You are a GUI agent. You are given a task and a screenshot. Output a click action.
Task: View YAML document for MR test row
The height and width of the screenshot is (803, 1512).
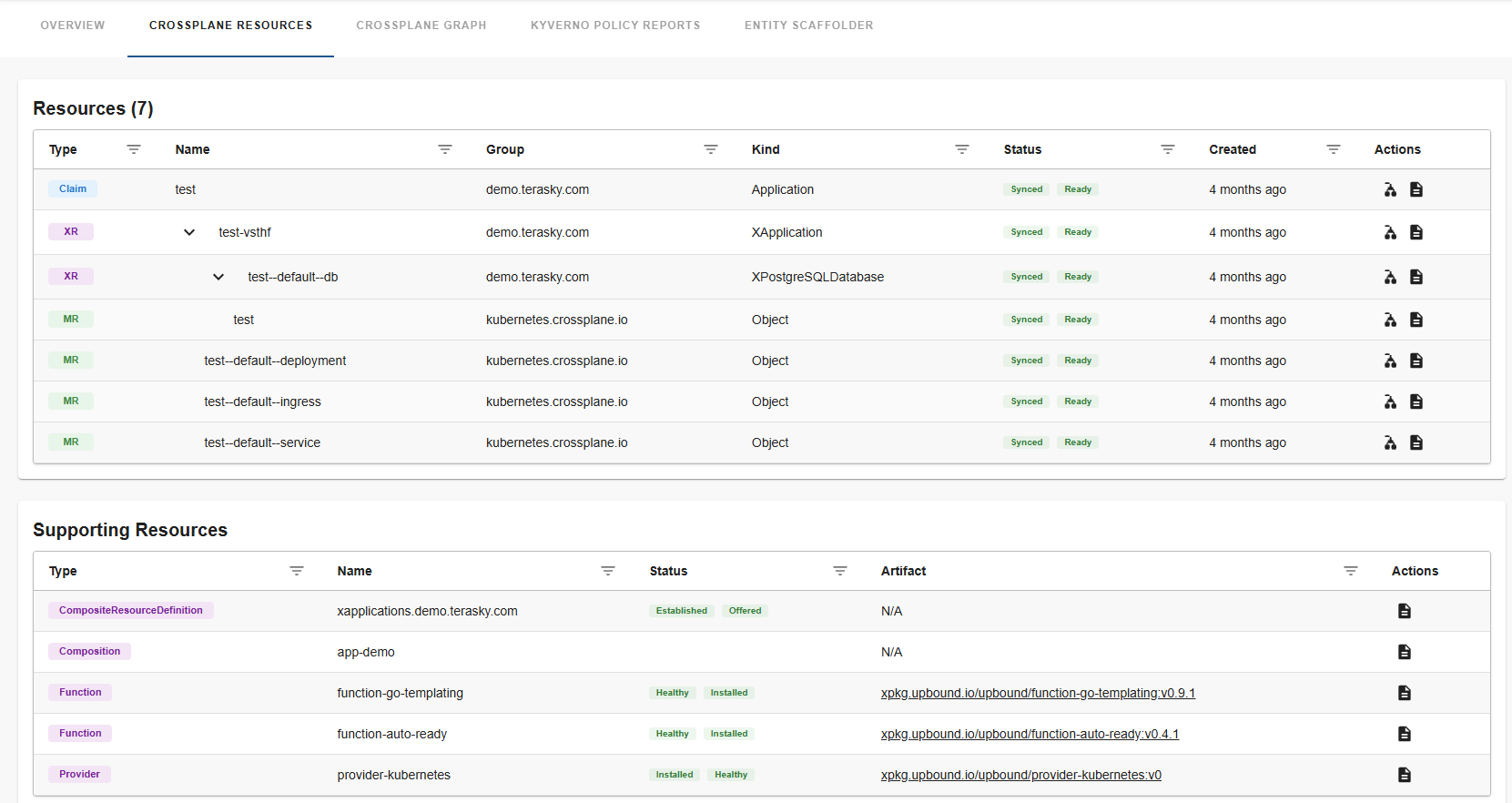(1416, 320)
